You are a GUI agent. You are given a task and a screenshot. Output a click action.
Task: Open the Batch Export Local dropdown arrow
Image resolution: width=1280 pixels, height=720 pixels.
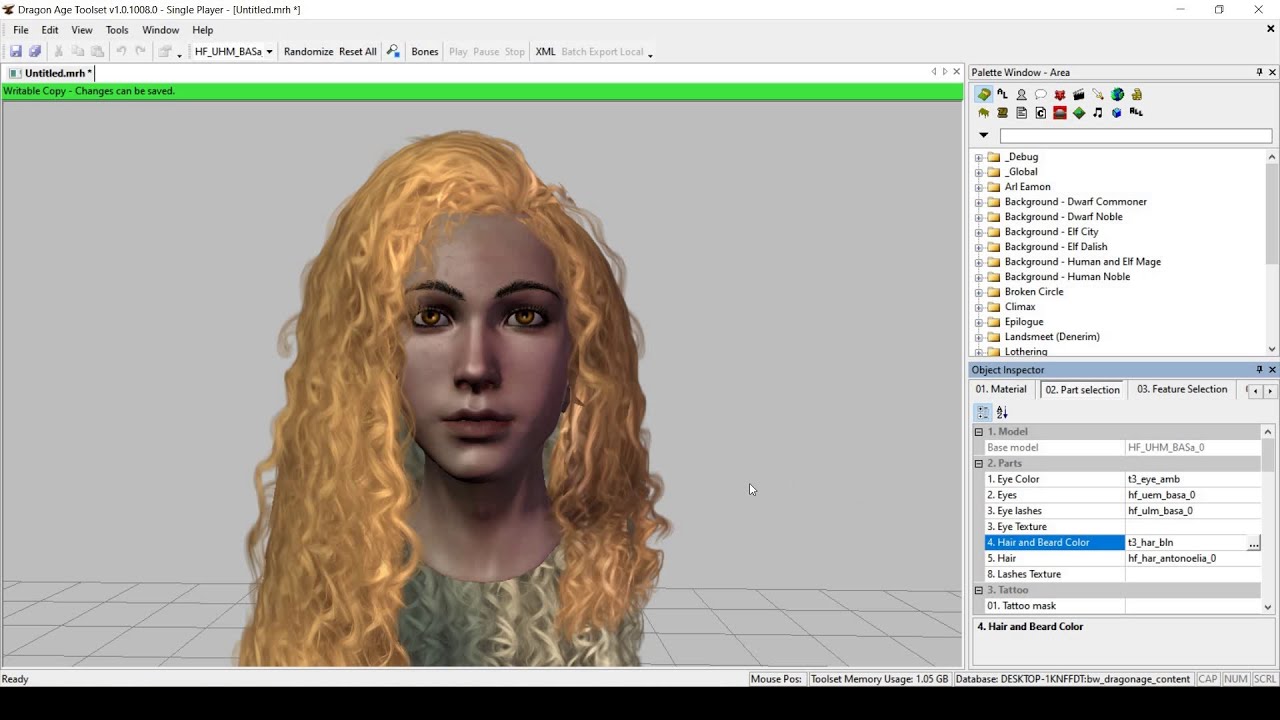[x=650, y=54]
